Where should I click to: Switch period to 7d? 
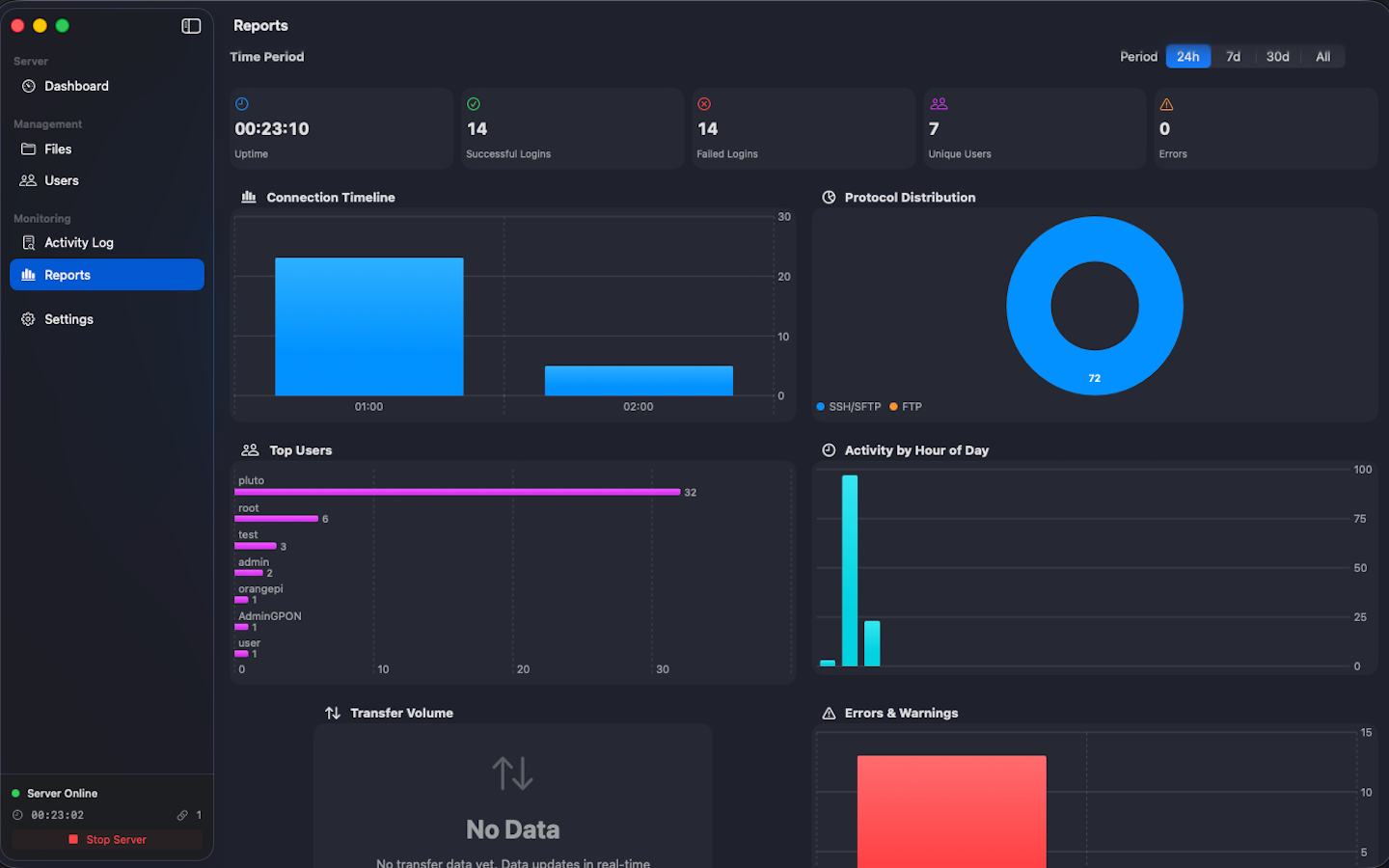(1233, 57)
